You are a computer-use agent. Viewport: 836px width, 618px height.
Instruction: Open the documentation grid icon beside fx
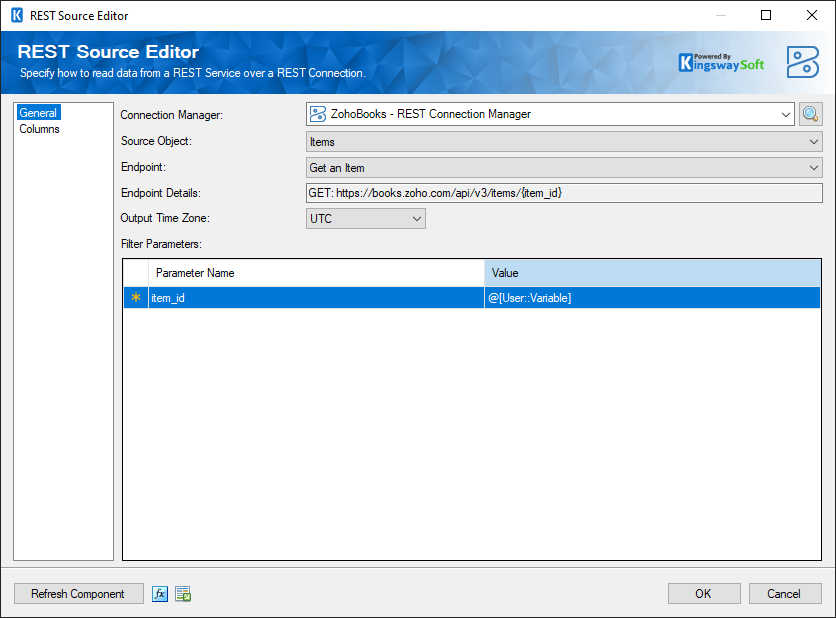point(183,593)
